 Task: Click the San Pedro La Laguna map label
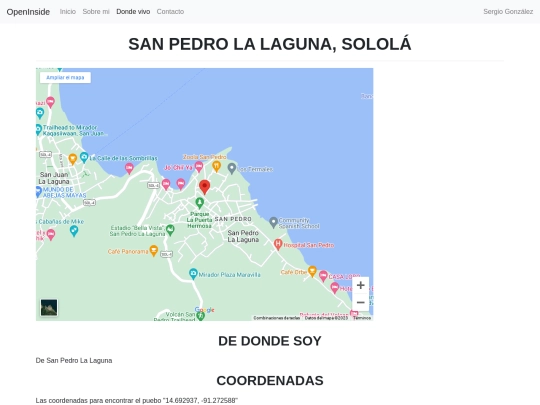point(243,236)
